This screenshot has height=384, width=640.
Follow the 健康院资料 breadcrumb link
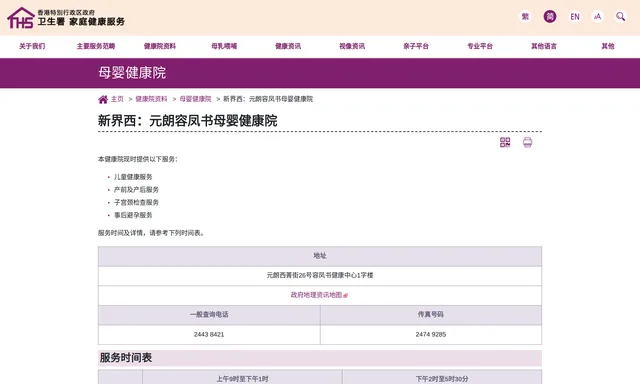coord(151,99)
